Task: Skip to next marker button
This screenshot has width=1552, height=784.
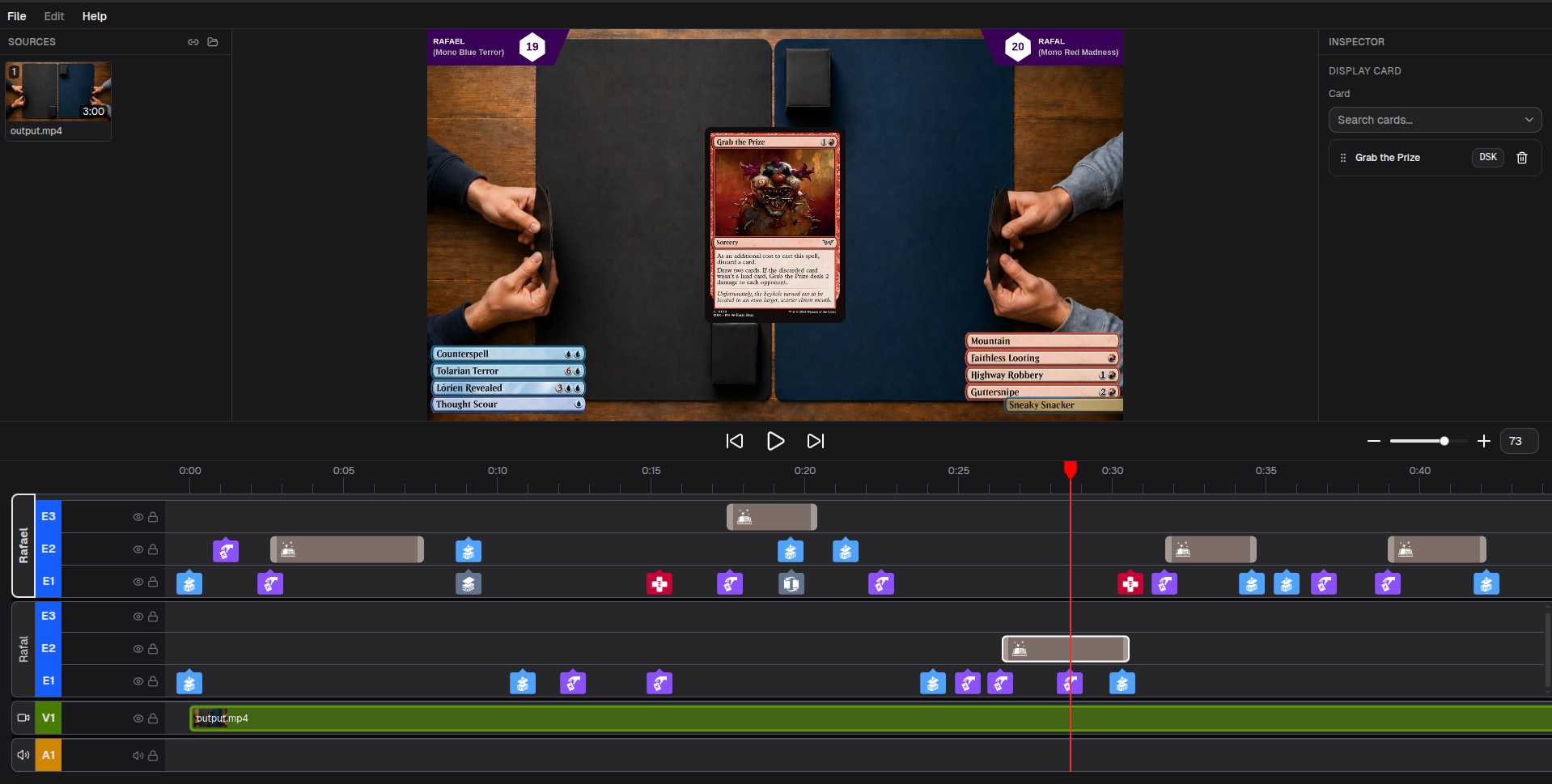Action: pos(816,441)
